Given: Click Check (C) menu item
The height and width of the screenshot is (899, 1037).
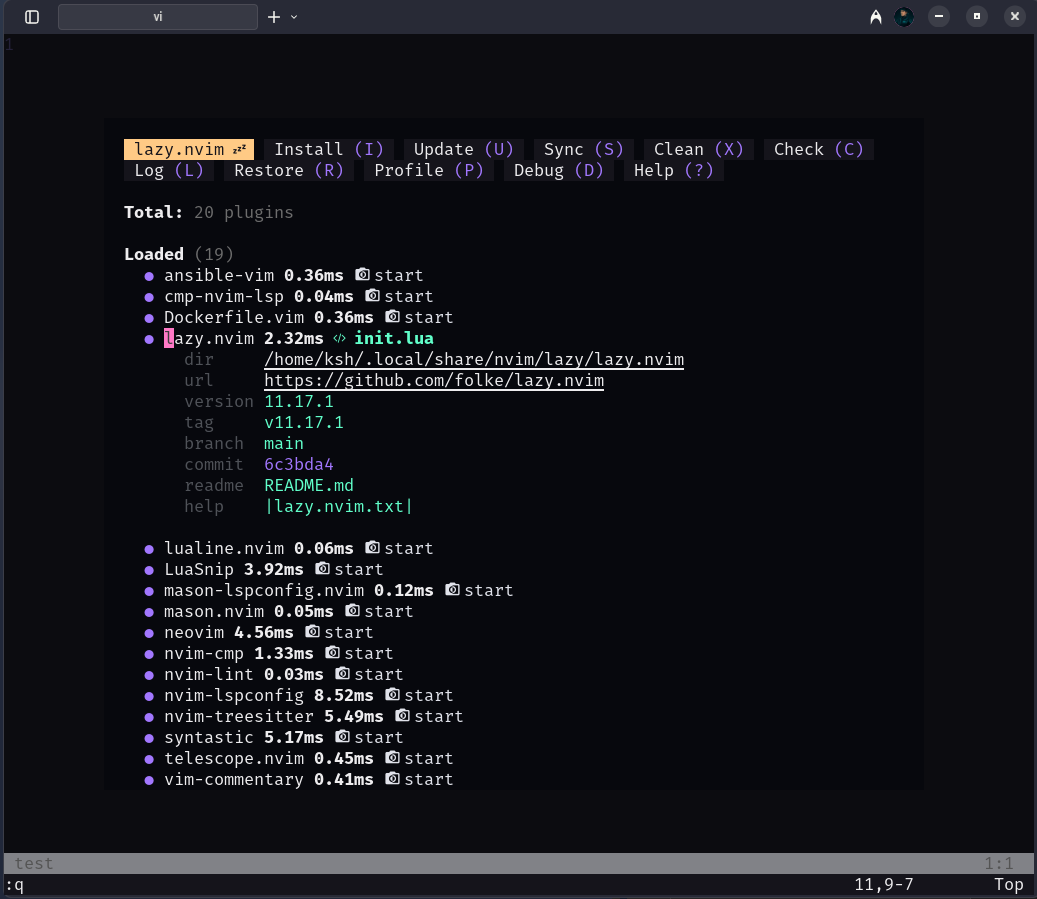Looking at the screenshot, I should [819, 150].
